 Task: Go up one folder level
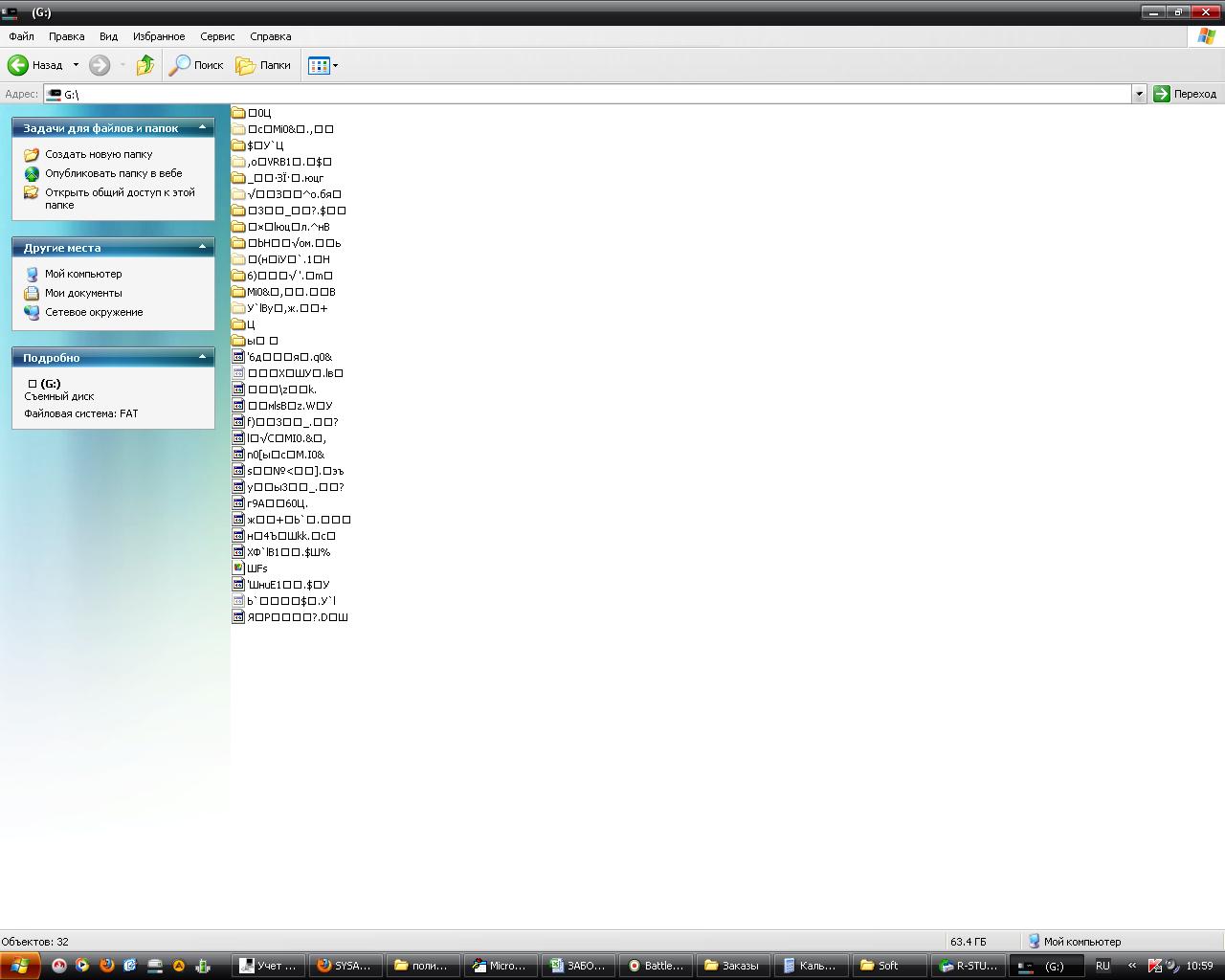(x=145, y=65)
